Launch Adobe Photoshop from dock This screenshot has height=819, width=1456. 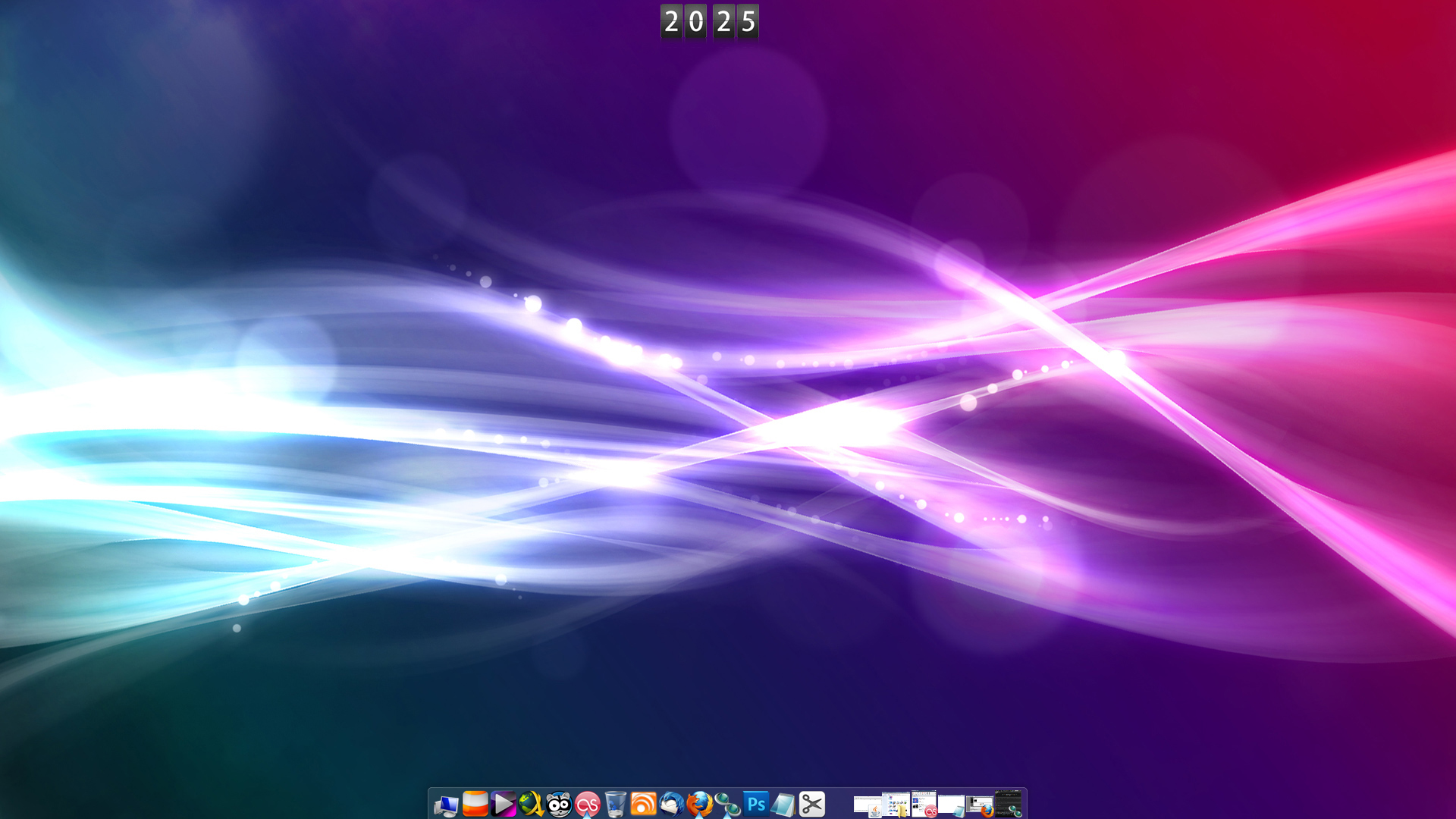click(x=755, y=804)
